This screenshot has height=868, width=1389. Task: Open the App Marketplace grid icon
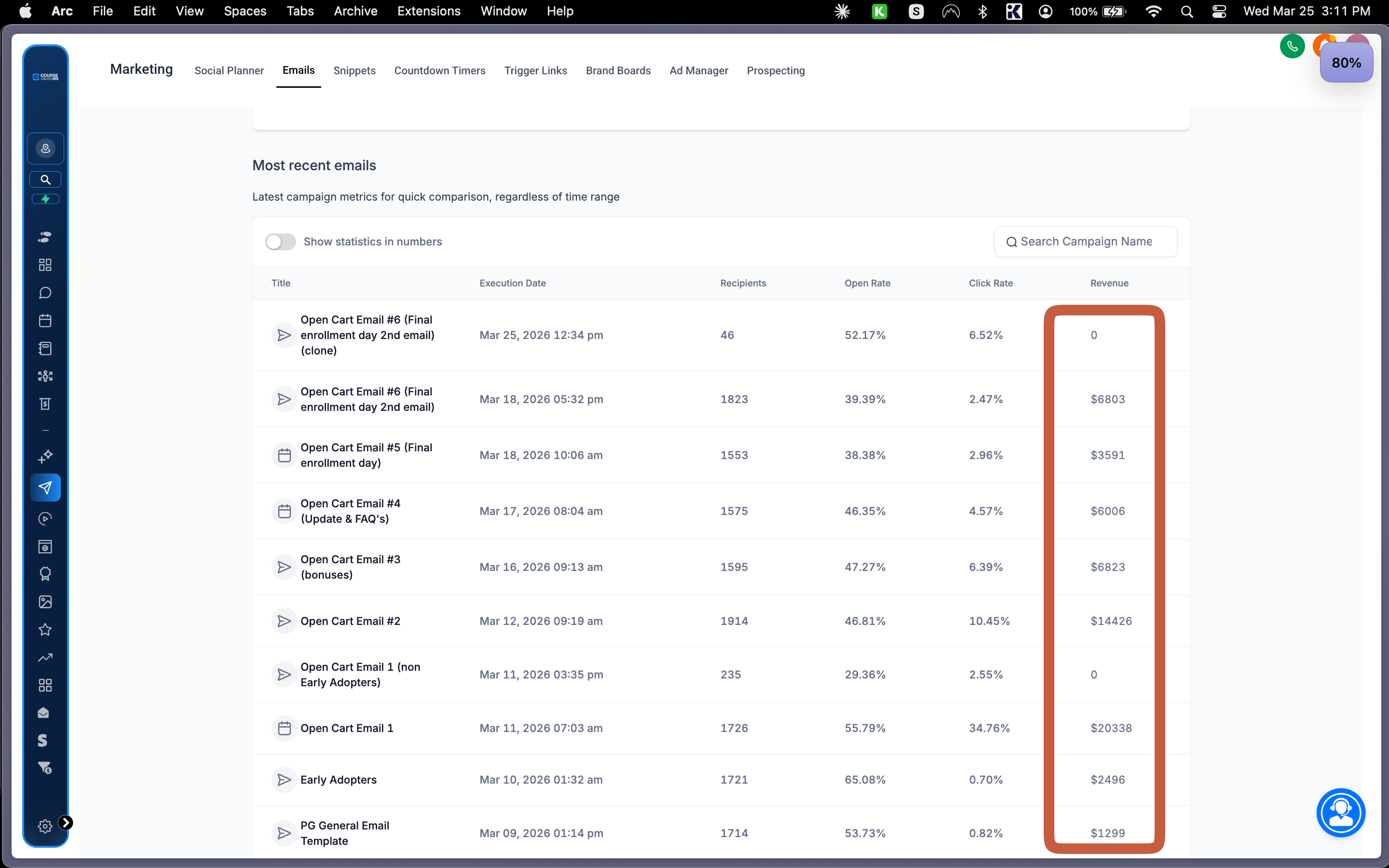coord(45,685)
